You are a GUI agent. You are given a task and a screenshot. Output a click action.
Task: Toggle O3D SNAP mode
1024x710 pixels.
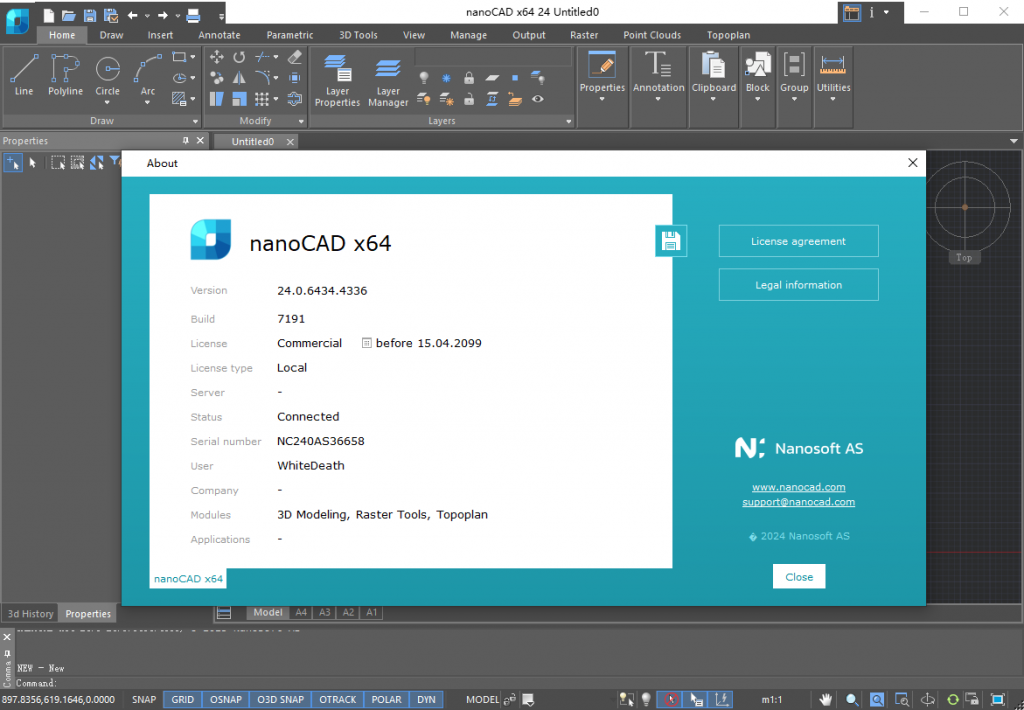coord(280,700)
